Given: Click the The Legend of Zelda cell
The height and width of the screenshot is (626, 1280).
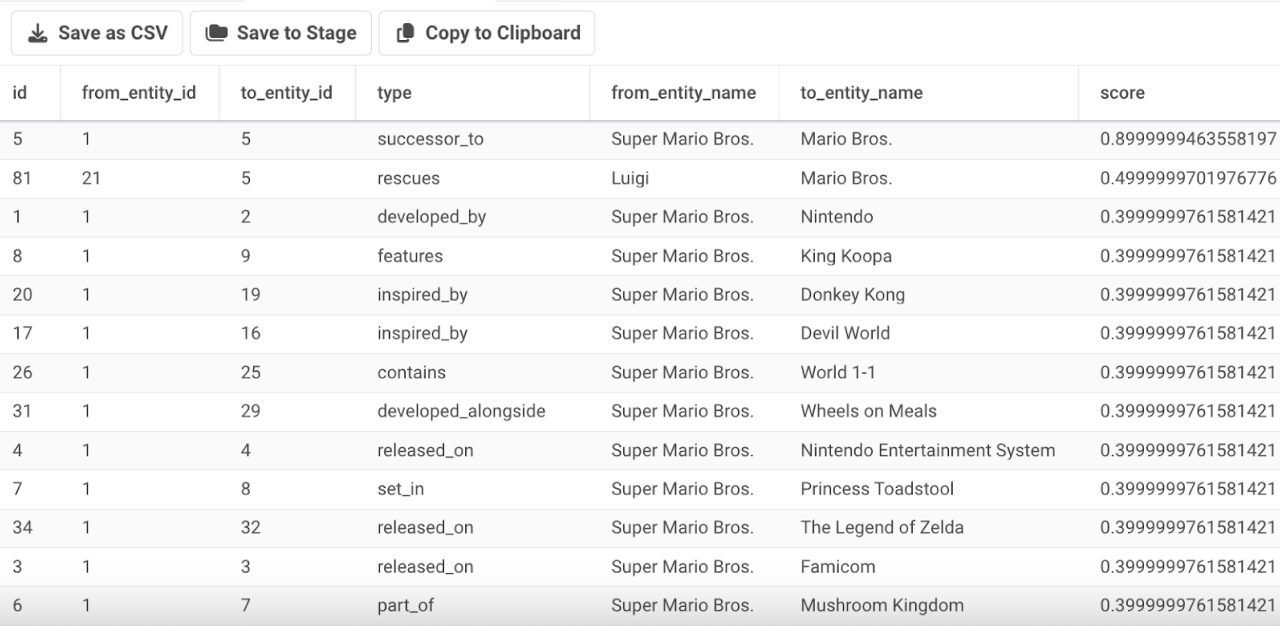Looking at the screenshot, I should pos(882,527).
